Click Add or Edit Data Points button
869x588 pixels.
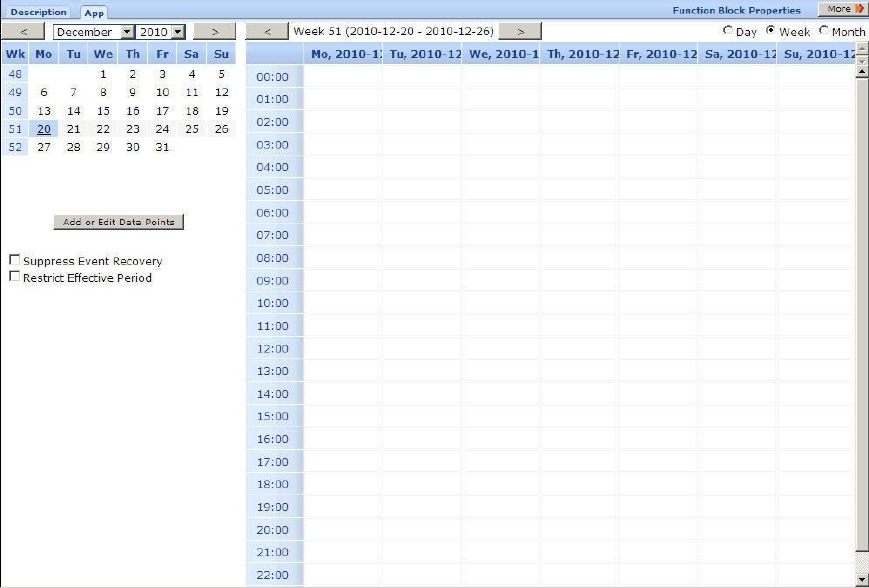(x=119, y=222)
